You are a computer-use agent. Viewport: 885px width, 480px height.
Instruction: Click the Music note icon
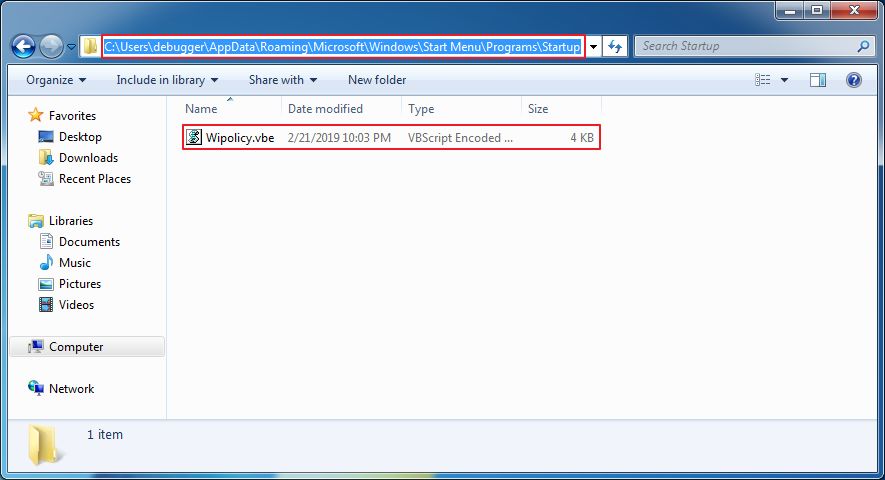pyautogui.click(x=46, y=263)
